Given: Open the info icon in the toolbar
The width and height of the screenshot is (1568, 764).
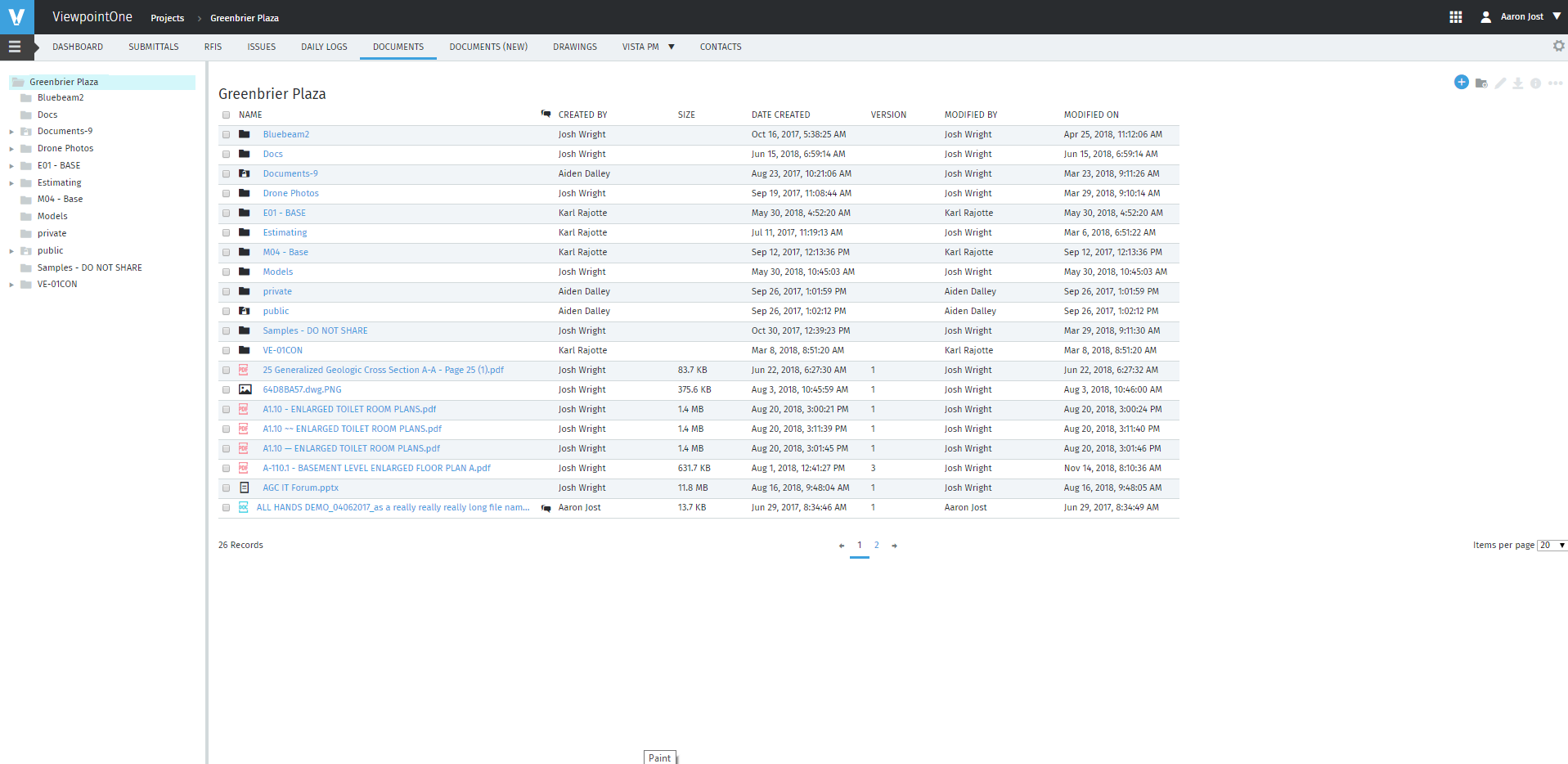Looking at the screenshot, I should point(1535,83).
